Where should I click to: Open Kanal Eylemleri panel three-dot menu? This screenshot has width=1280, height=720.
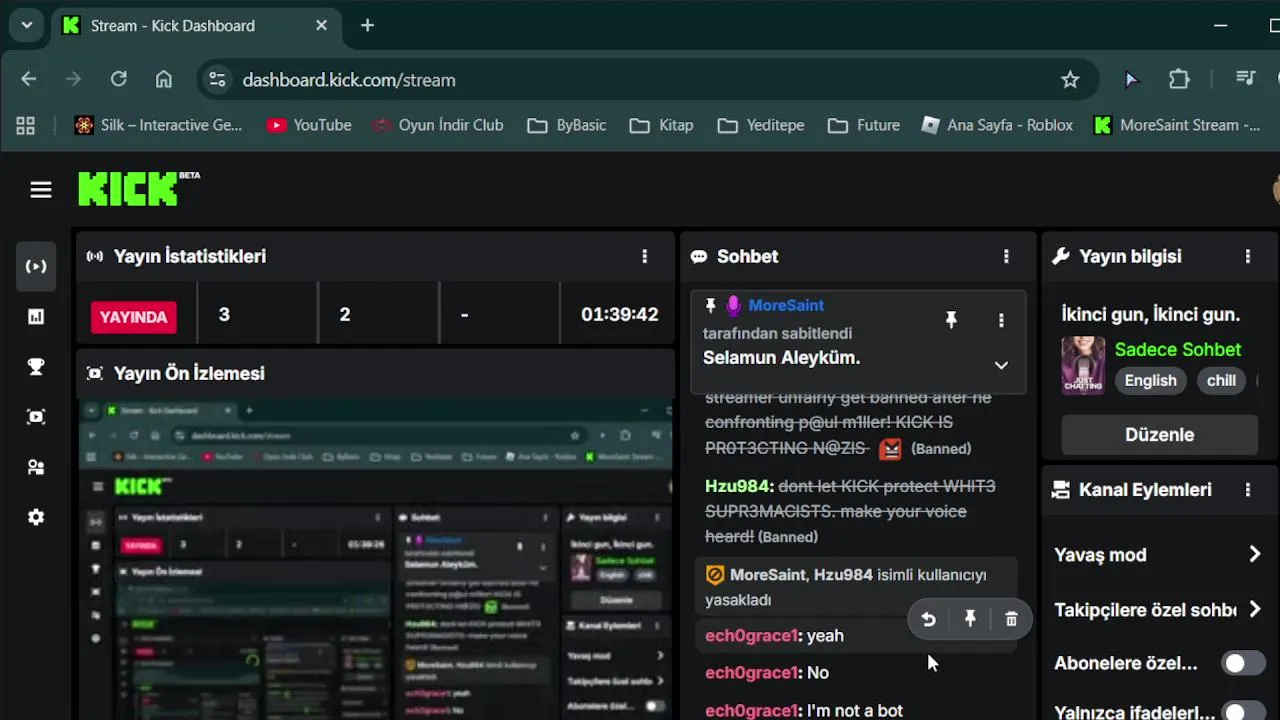1247,490
